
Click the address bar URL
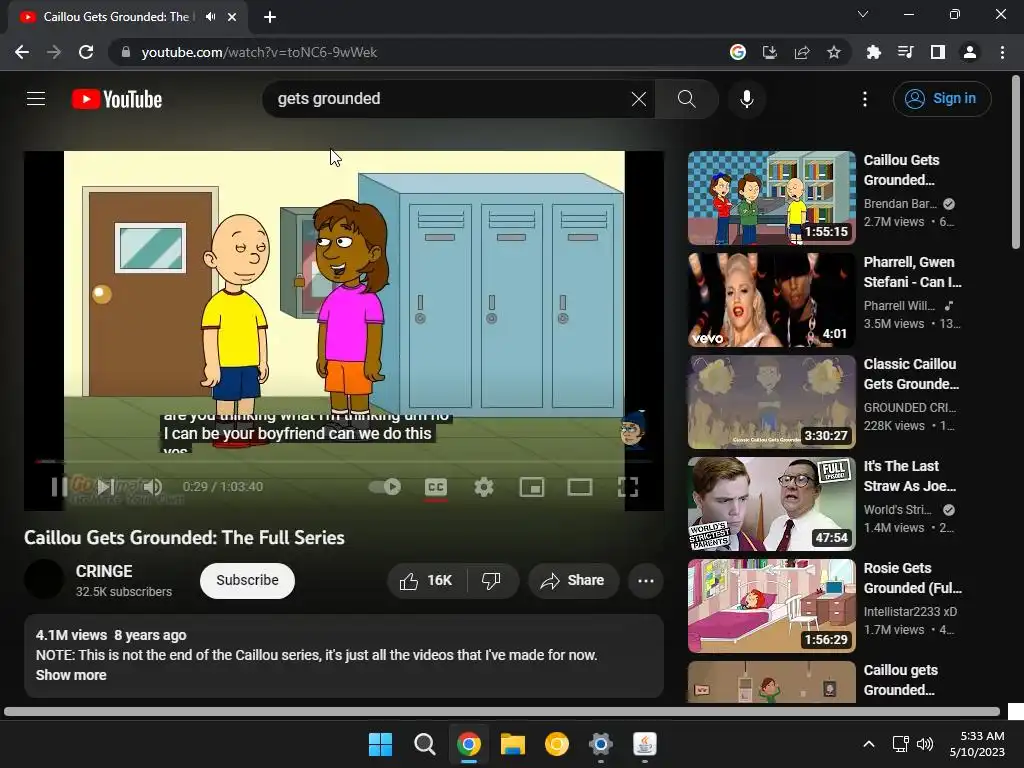(x=259, y=52)
